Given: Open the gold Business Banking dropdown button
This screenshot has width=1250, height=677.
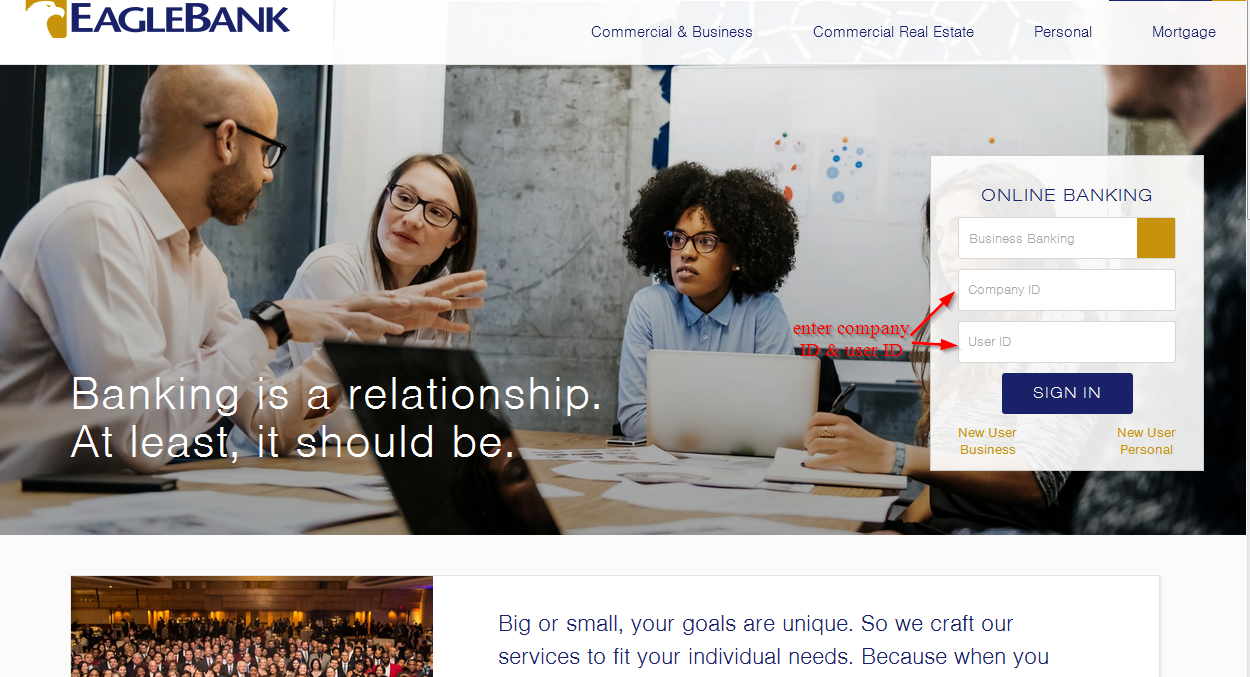Looking at the screenshot, I should (1156, 238).
